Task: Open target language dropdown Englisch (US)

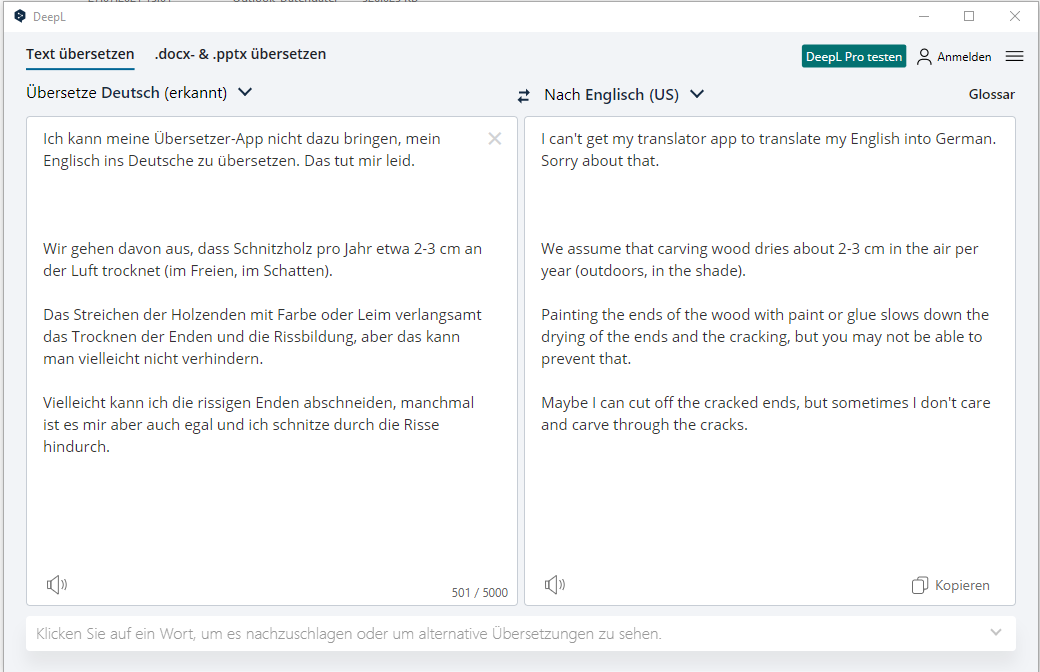Action: [x=623, y=95]
